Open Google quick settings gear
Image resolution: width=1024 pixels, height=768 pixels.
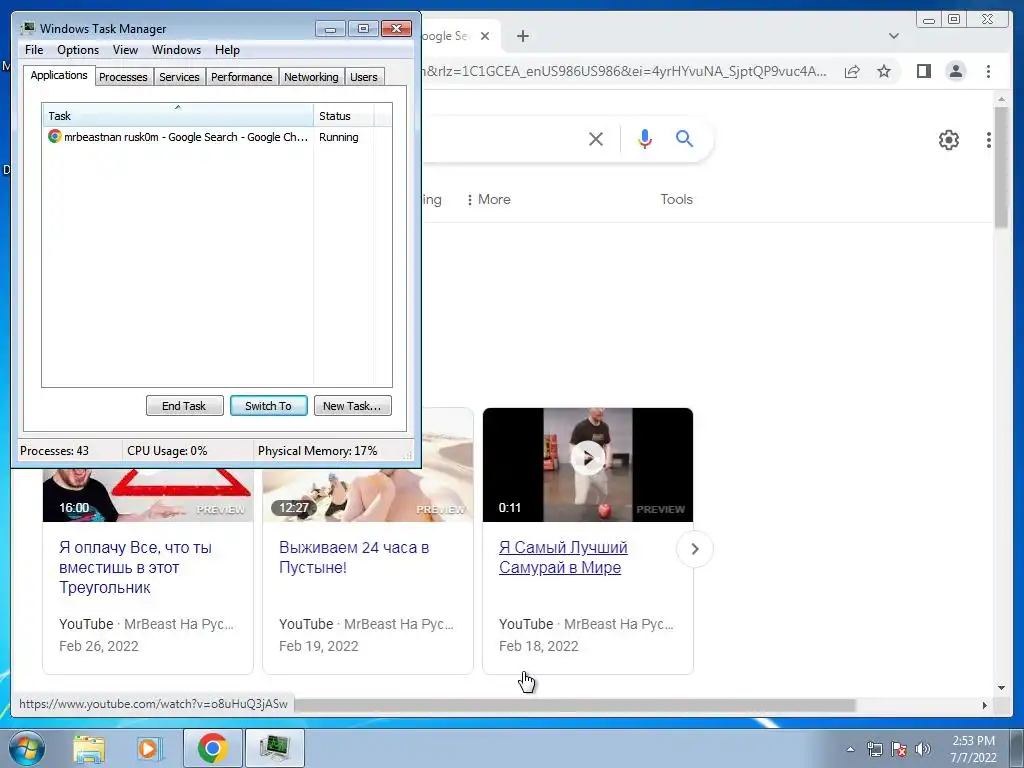pyautogui.click(x=948, y=139)
